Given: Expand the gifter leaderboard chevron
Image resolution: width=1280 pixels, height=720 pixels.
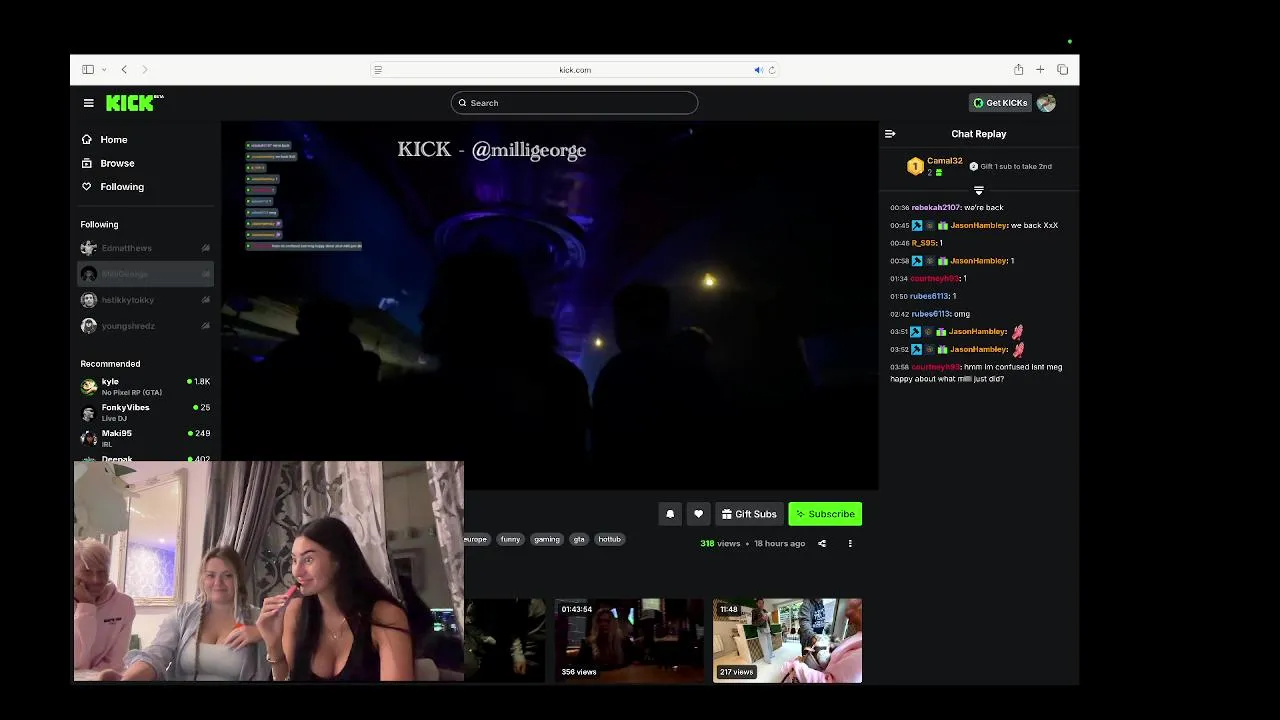Looking at the screenshot, I should [x=979, y=190].
